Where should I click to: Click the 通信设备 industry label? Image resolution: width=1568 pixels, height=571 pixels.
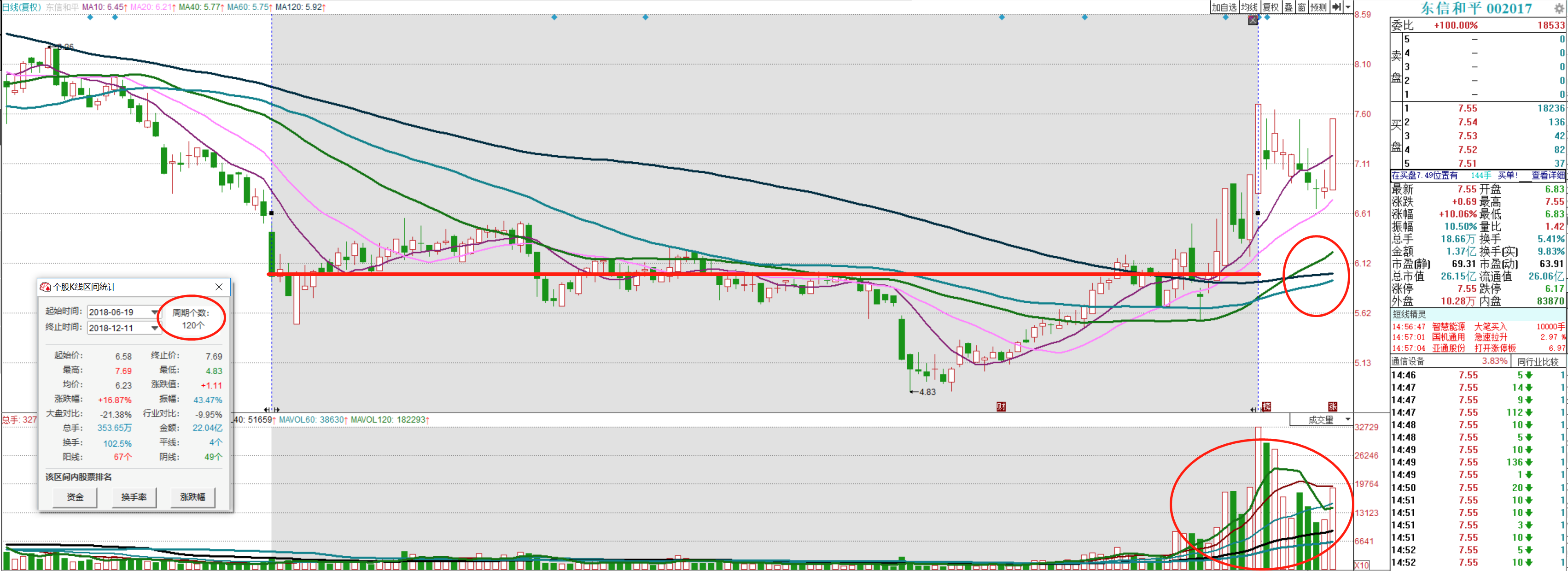[x=1408, y=361]
